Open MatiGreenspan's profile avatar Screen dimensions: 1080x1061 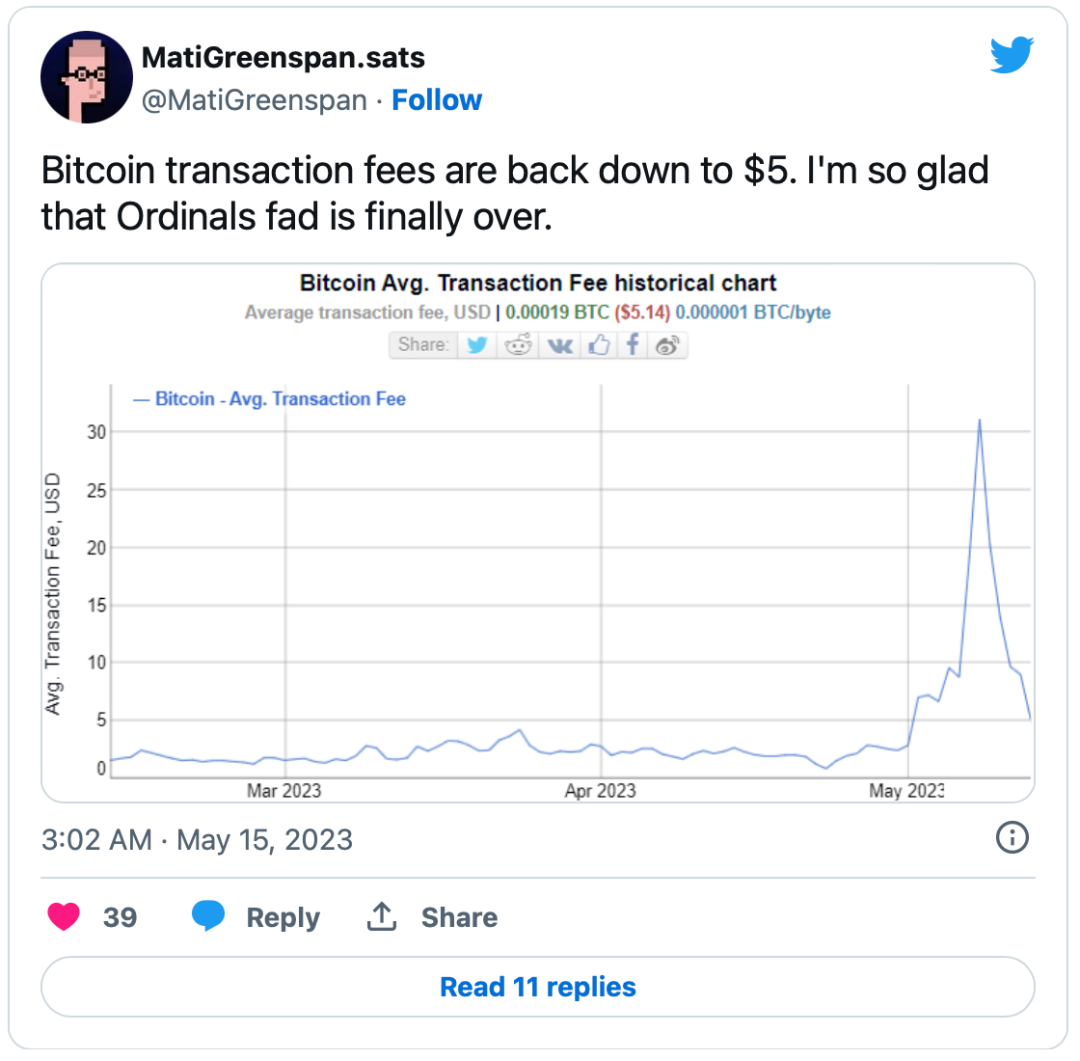point(87,77)
